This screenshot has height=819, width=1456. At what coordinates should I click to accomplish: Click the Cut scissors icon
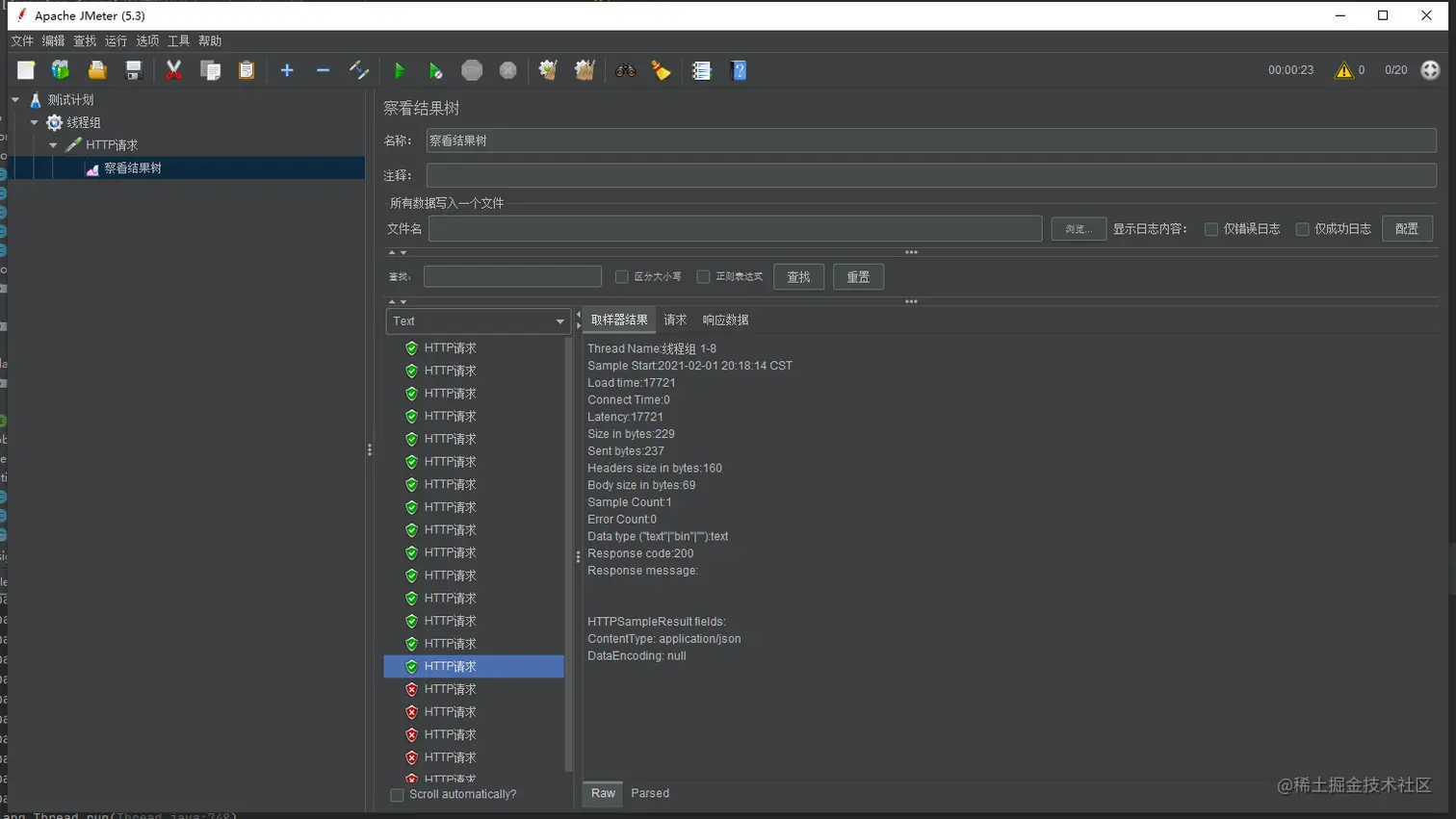pyautogui.click(x=174, y=70)
